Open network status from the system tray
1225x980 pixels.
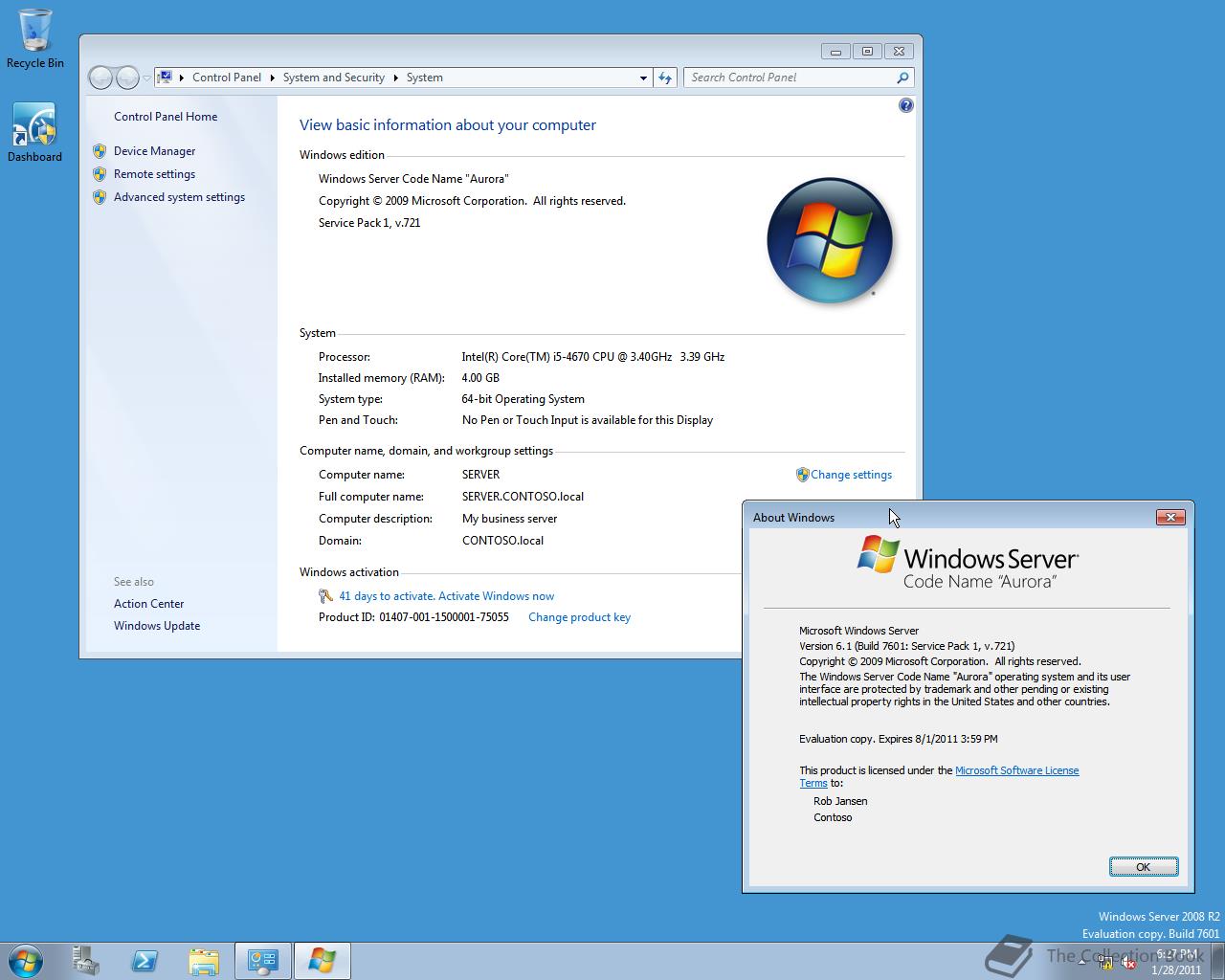(1104, 963)
